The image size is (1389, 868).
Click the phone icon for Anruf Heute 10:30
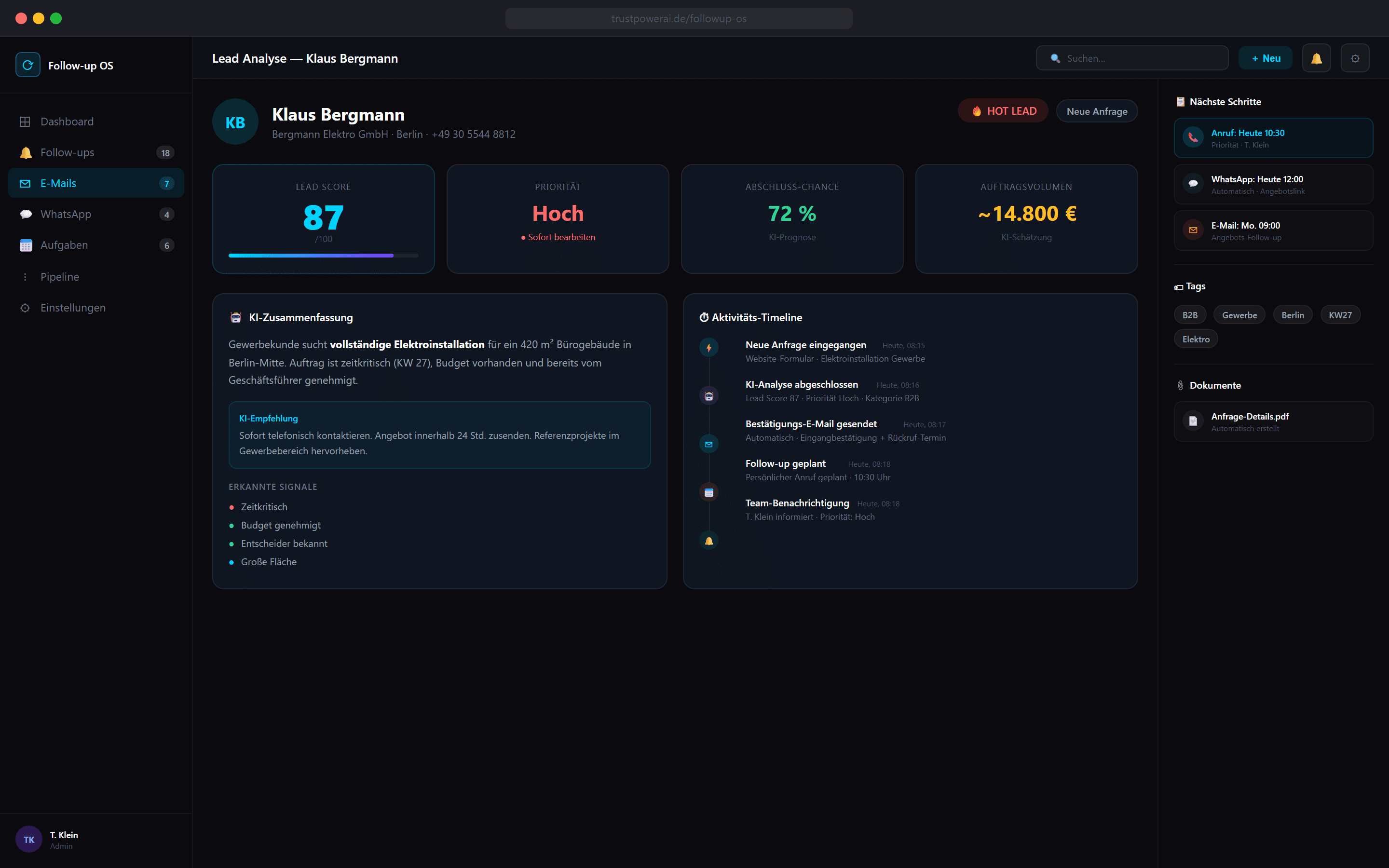pyautogui.click(x=1193, y=138)
